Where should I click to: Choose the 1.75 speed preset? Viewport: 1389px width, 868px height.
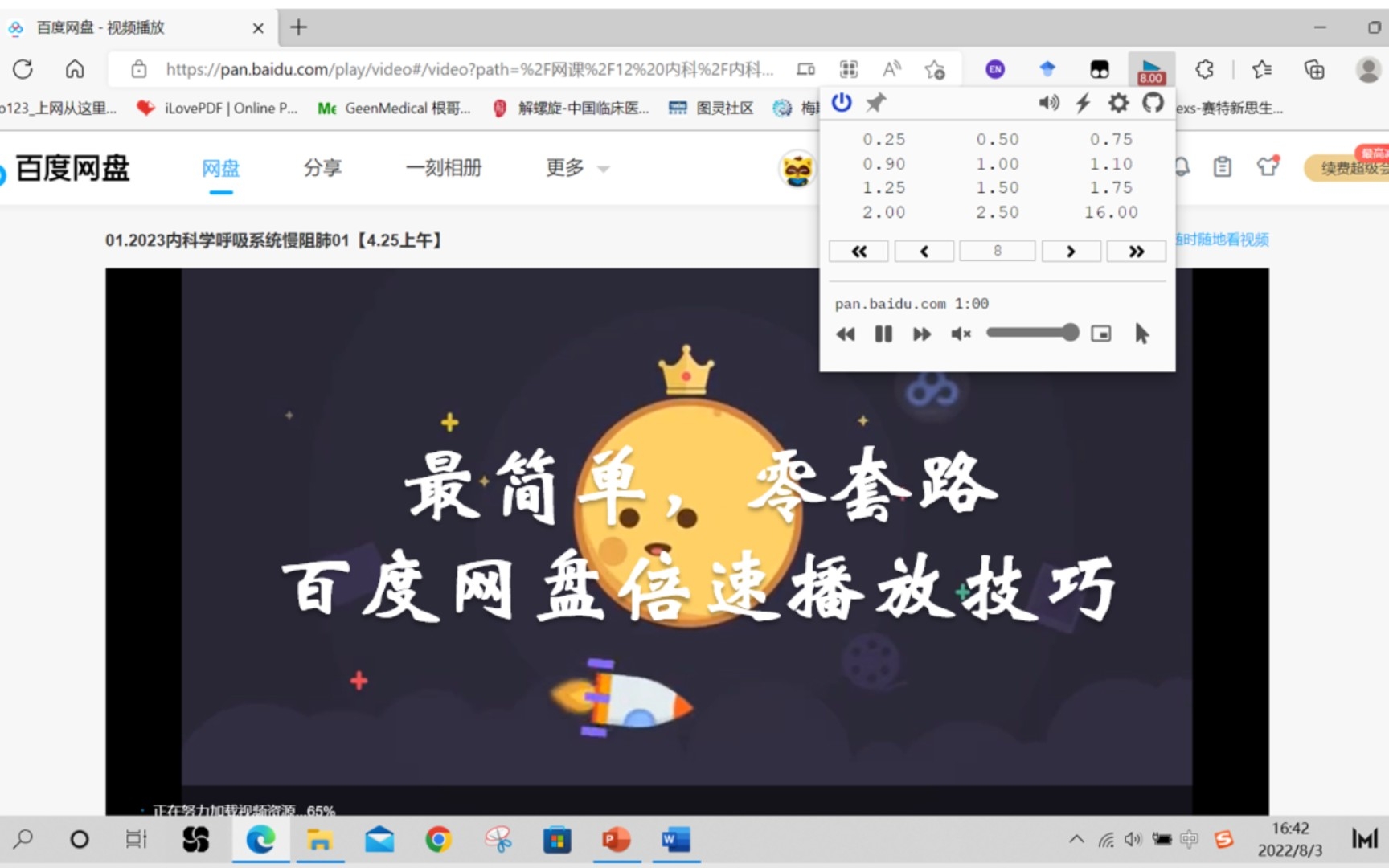pos(1111,188)
